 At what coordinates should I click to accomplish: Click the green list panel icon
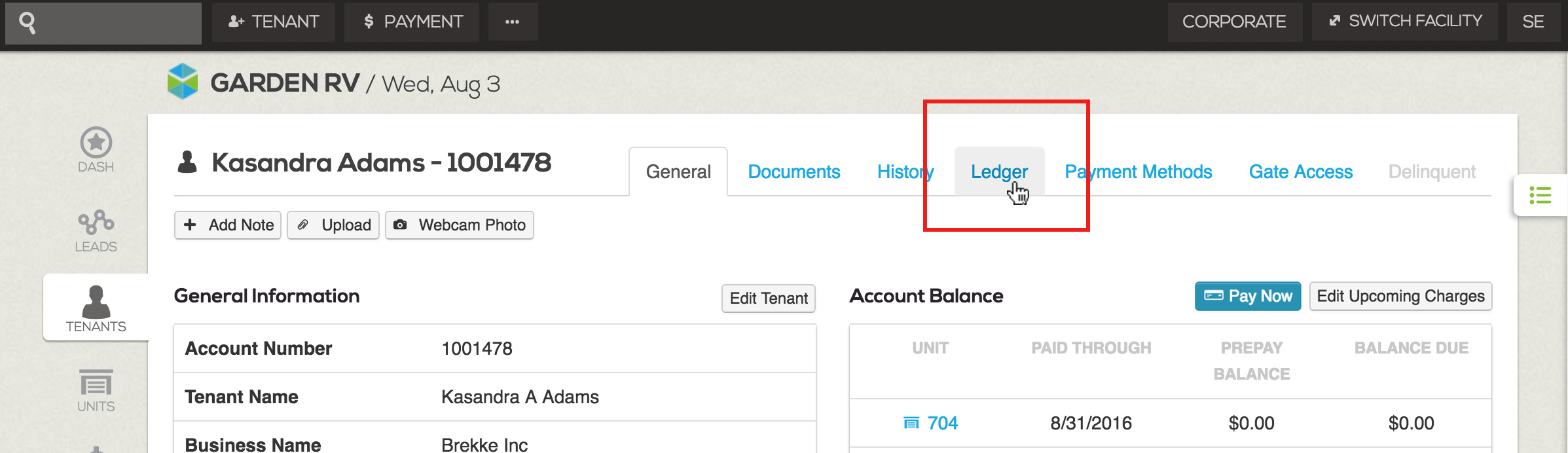[x=1541, y=195]
